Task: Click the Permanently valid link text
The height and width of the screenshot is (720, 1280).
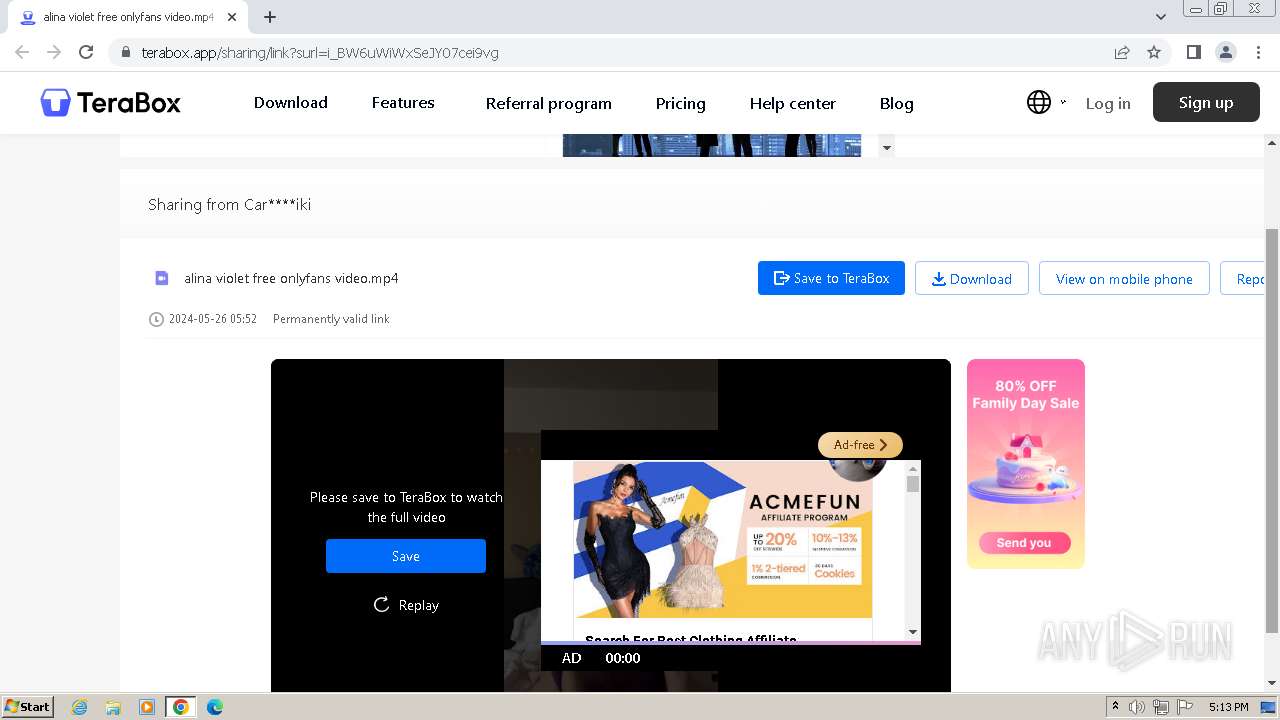Action: tap(331, 319)
